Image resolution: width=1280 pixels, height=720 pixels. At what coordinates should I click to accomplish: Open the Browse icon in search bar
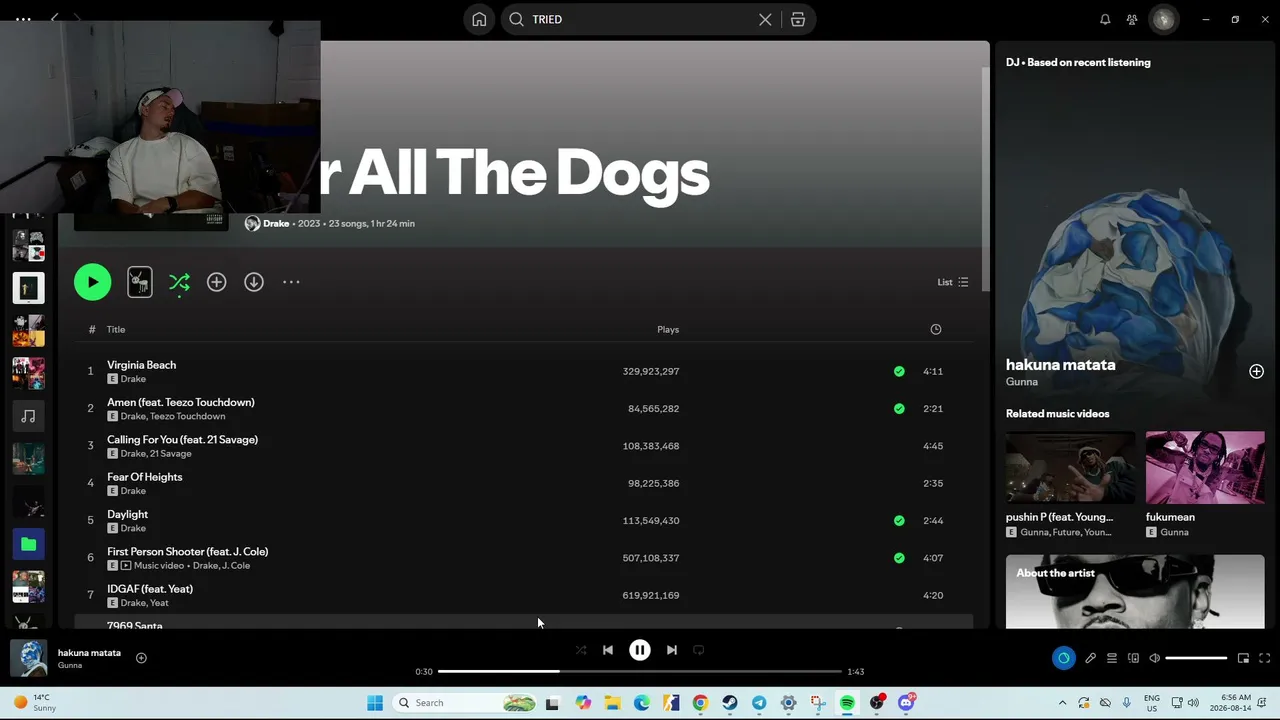pos(798,19)
